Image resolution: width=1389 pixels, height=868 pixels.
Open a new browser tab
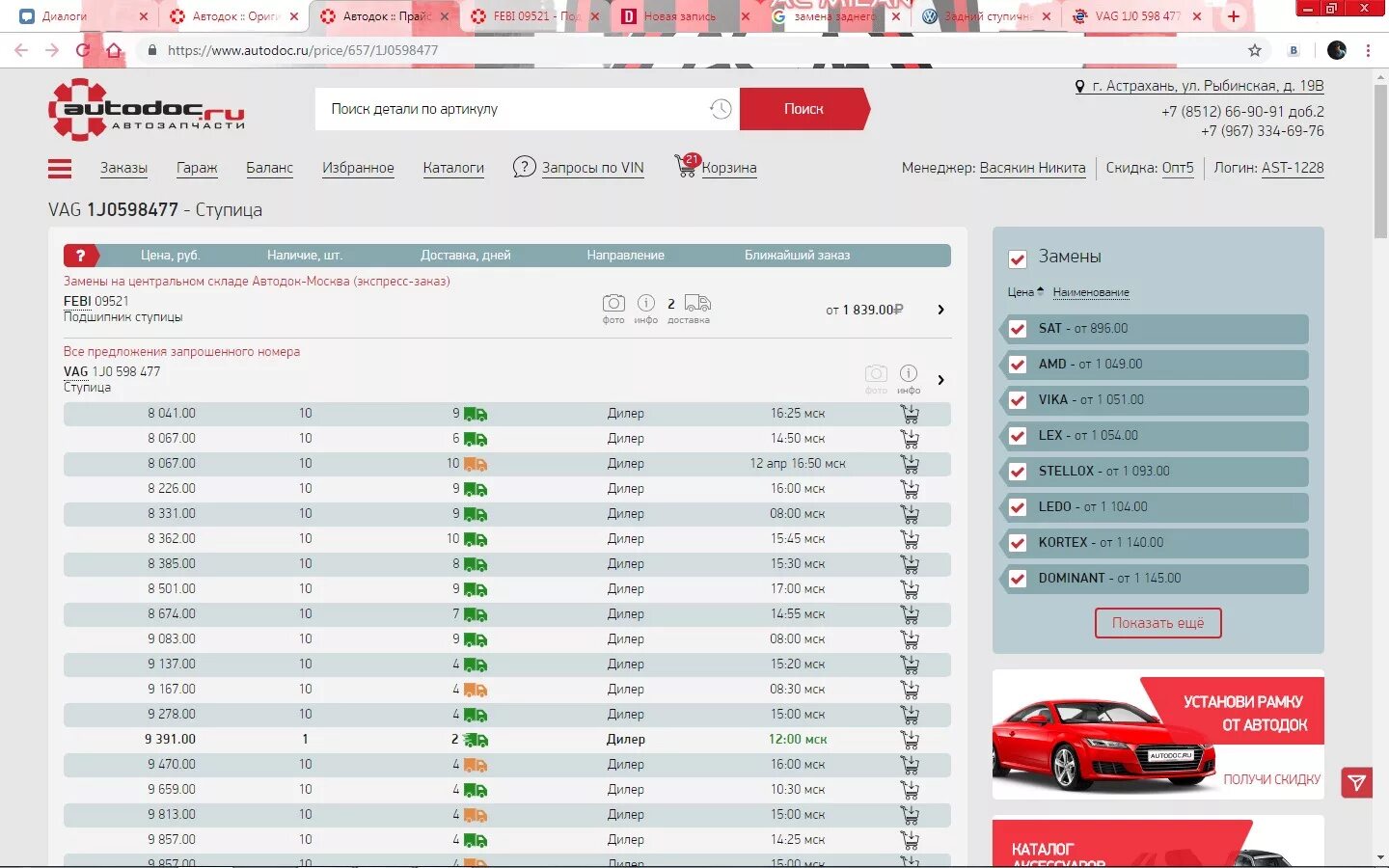tap(1233, 16)
